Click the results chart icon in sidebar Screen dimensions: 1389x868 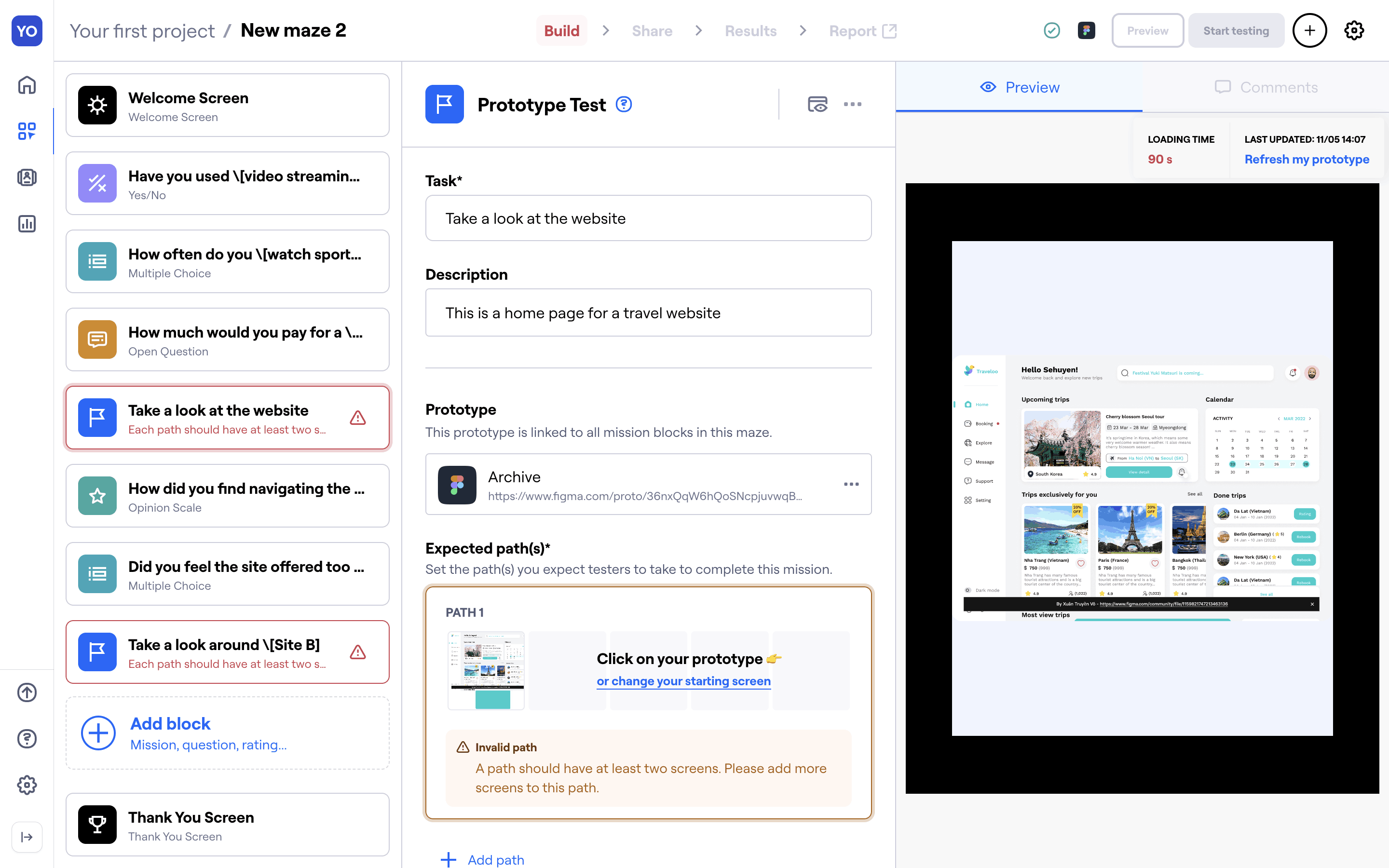click(27, 224)
